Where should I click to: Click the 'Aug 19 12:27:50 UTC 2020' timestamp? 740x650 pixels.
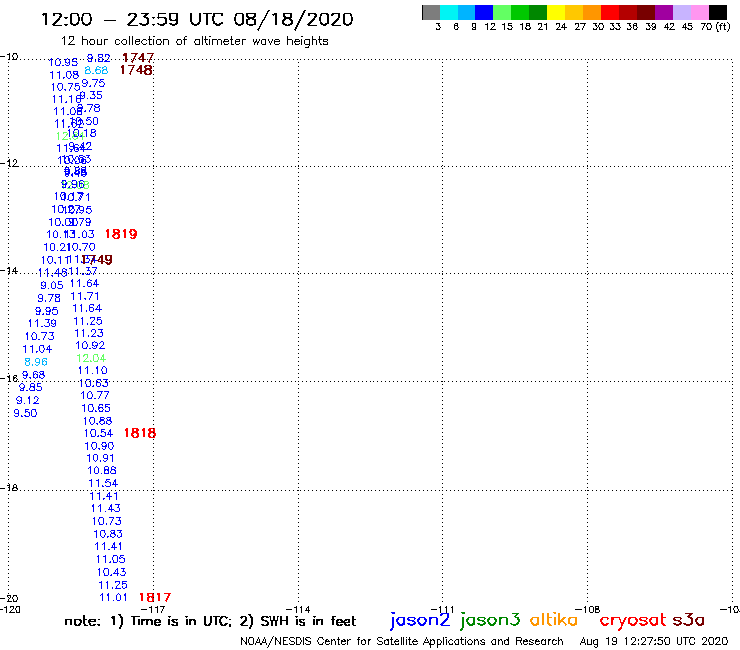[x=654, y=642]
